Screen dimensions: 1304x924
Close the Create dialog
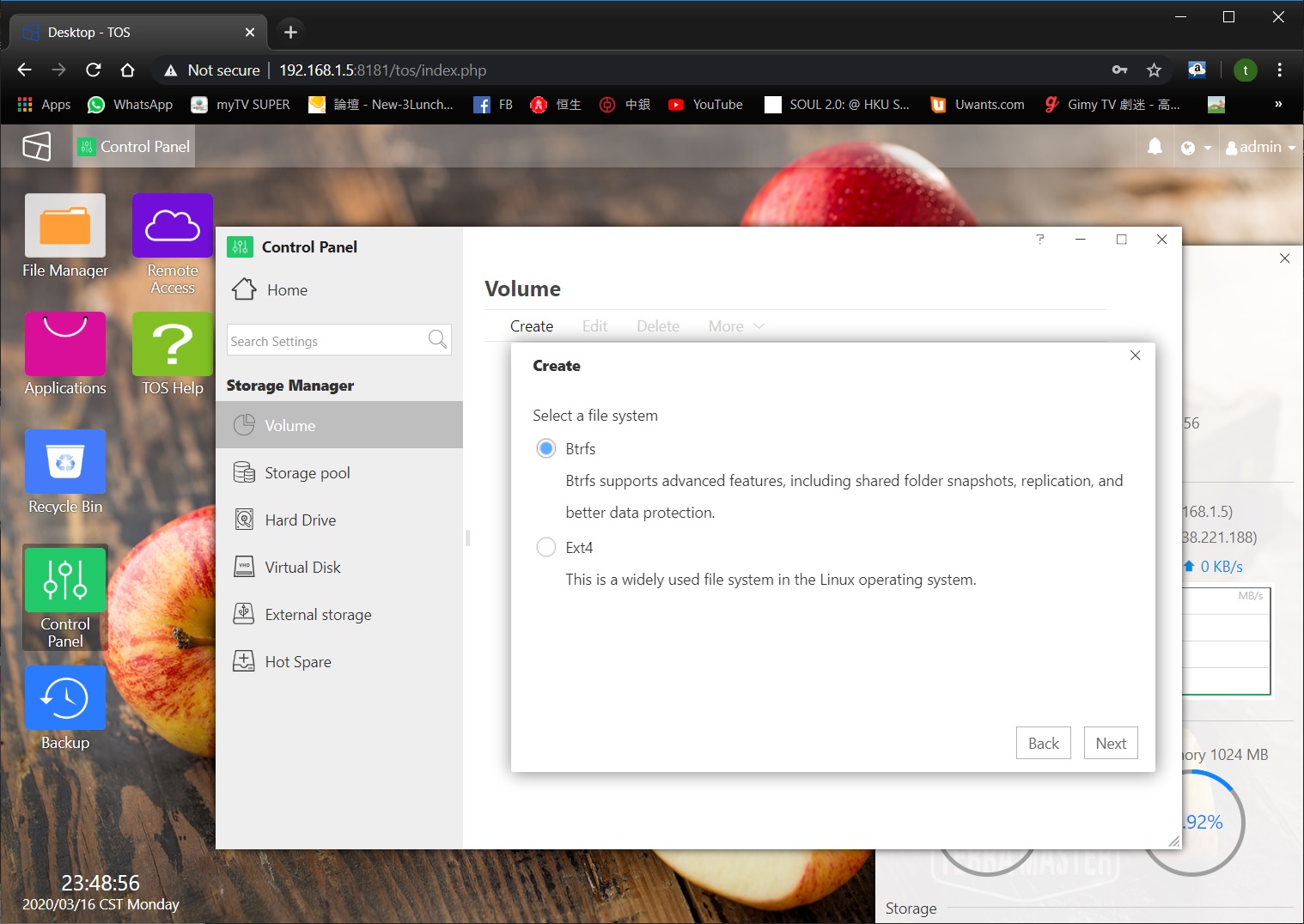click(1135, 356)
